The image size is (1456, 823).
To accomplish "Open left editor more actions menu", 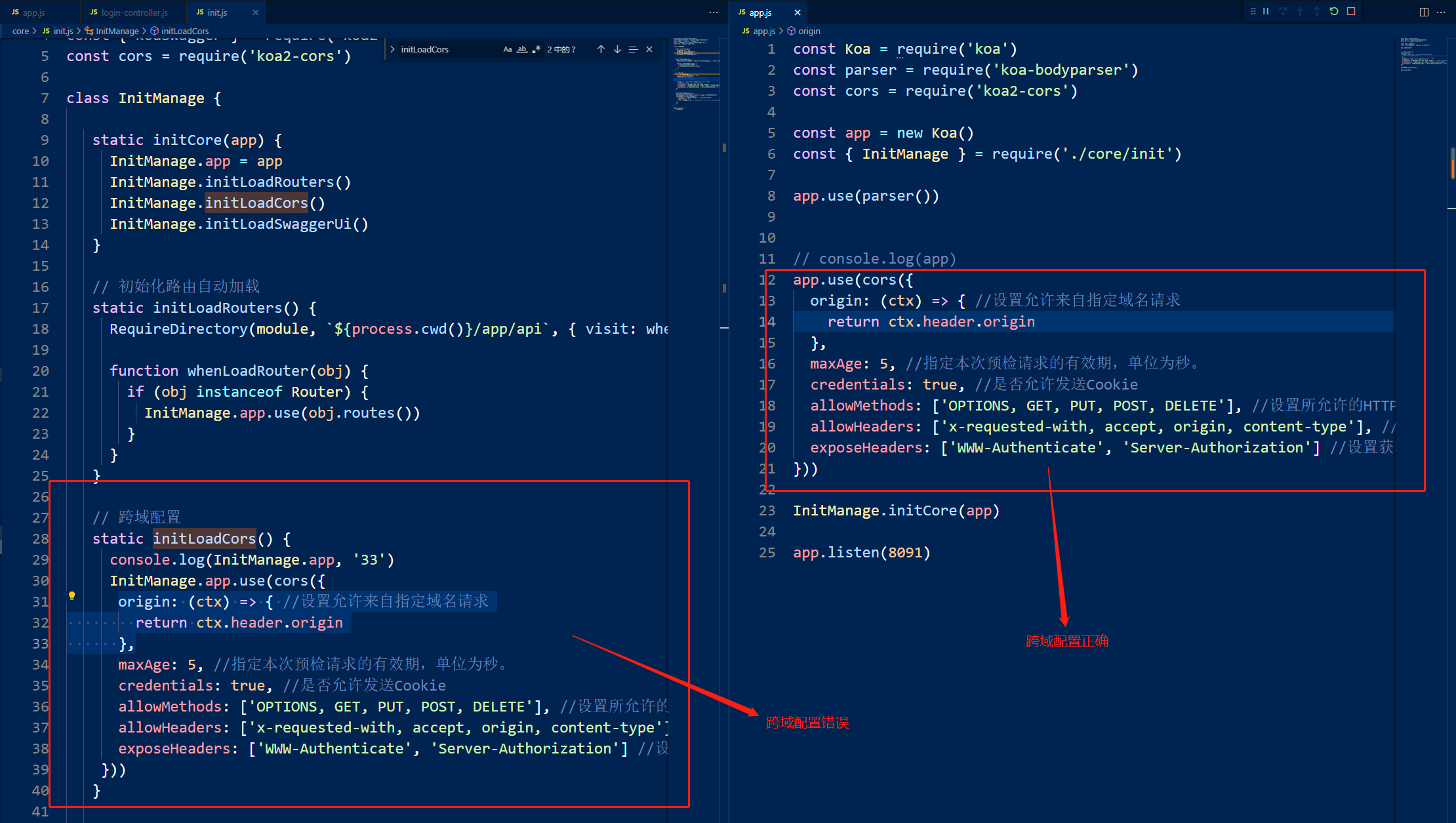I will [714, 12].
